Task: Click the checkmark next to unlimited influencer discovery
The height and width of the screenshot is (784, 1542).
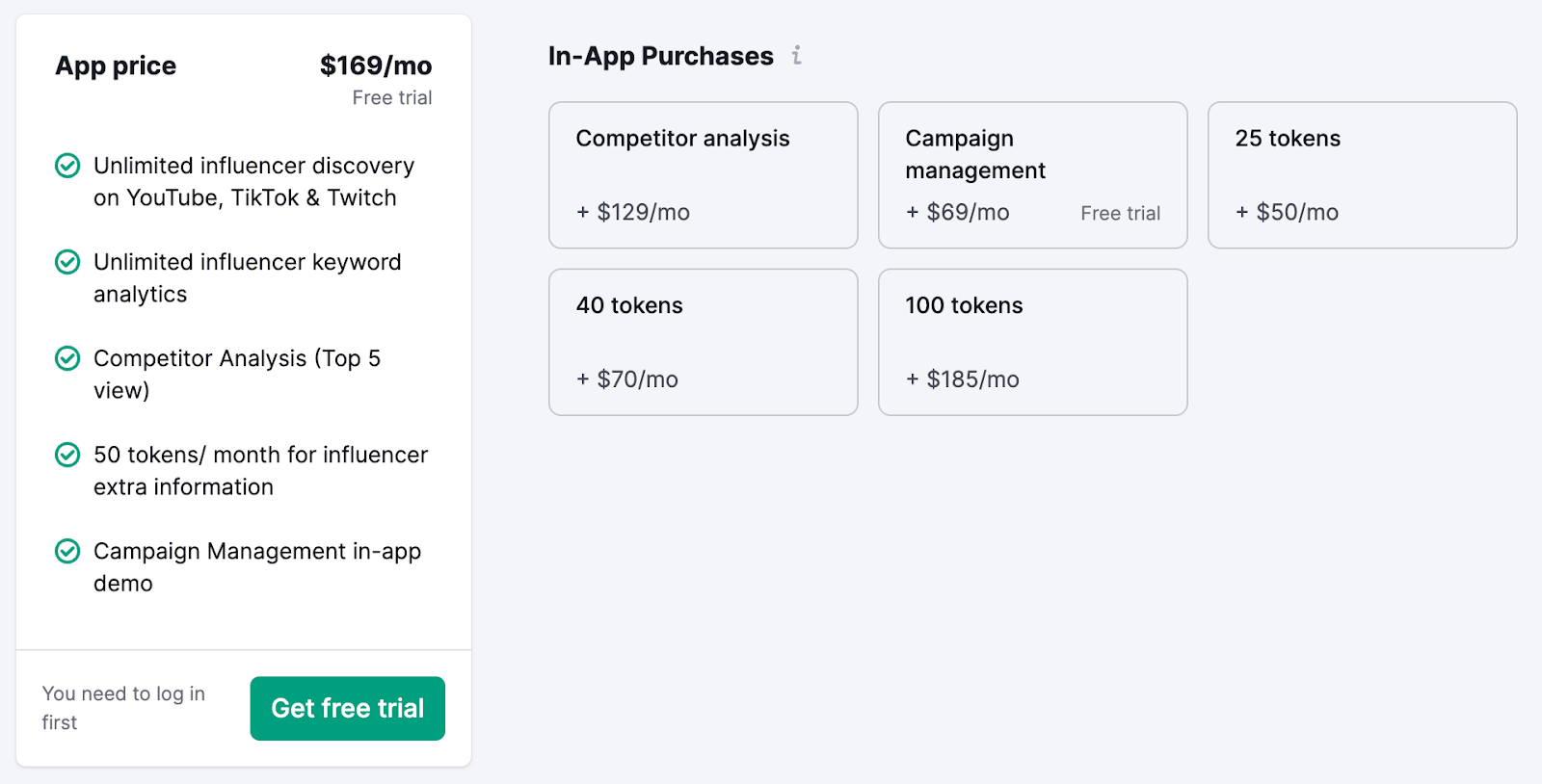Action: click(x=66, y=166)
